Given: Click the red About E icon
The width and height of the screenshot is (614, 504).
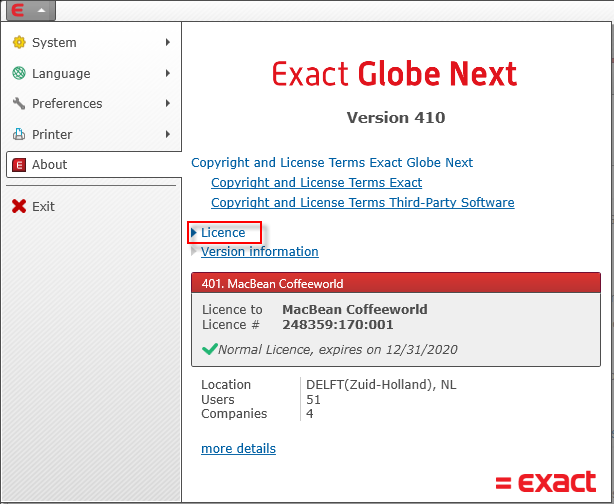Looking at the screenshot, I should [19, 165].
